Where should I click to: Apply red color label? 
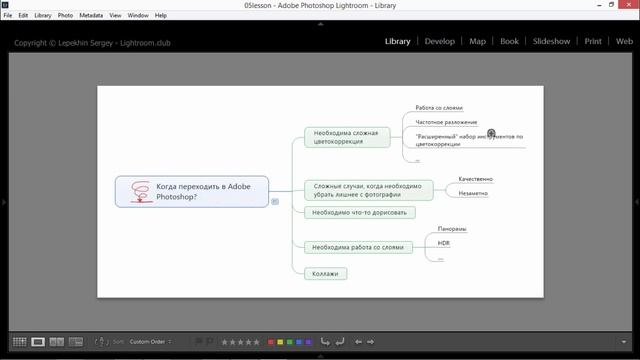pos(271,342)
